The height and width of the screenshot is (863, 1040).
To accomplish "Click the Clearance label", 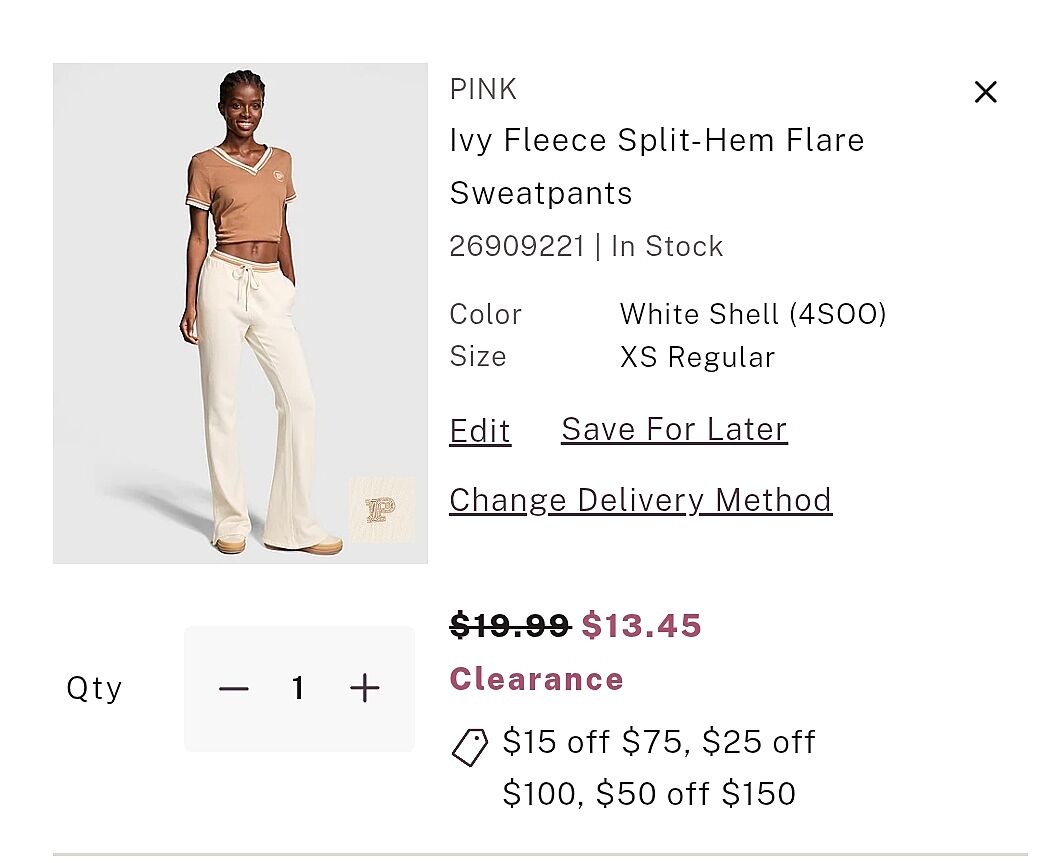I will click(536, 680).
